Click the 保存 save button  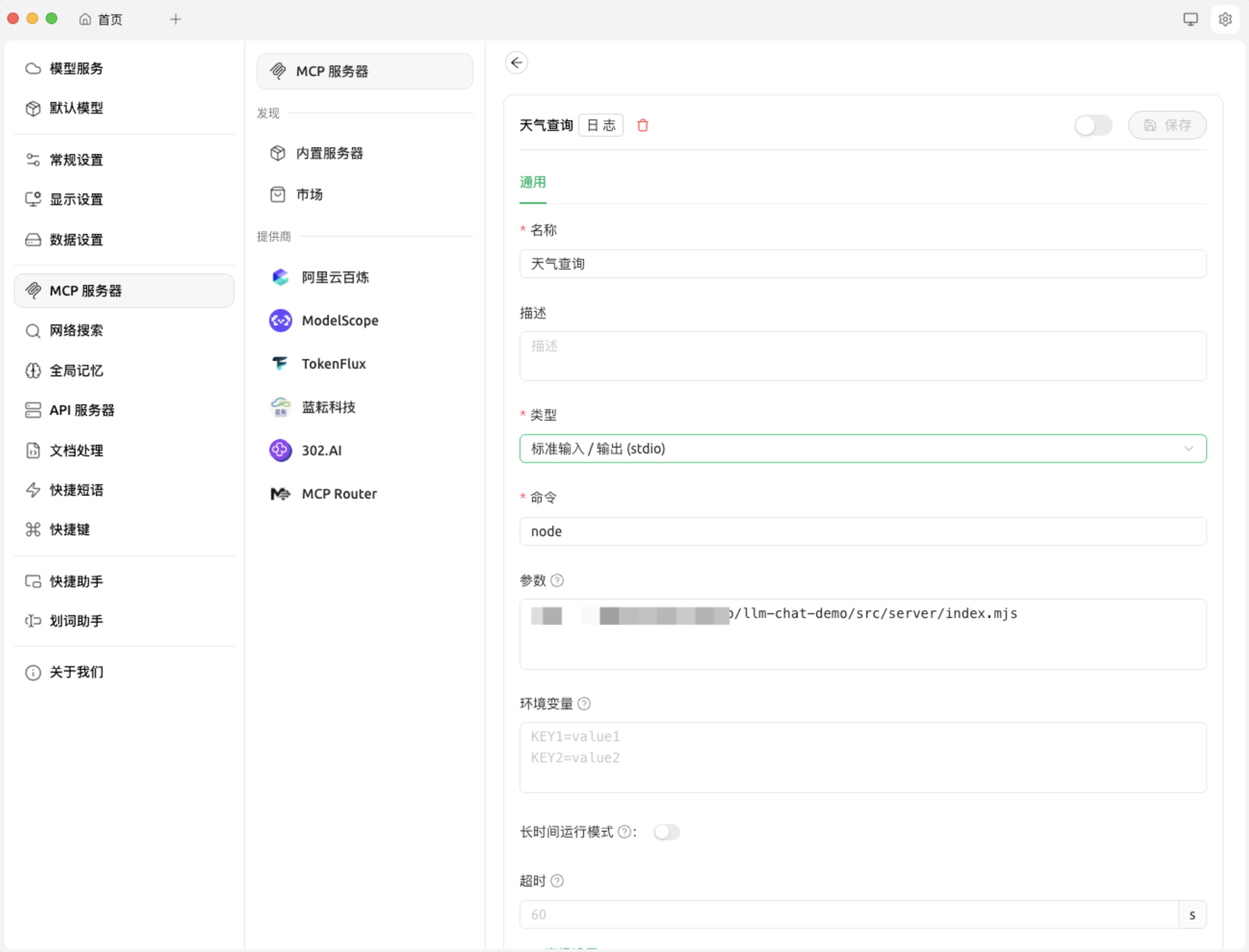pyautogui.click(x=1167, y=125)
